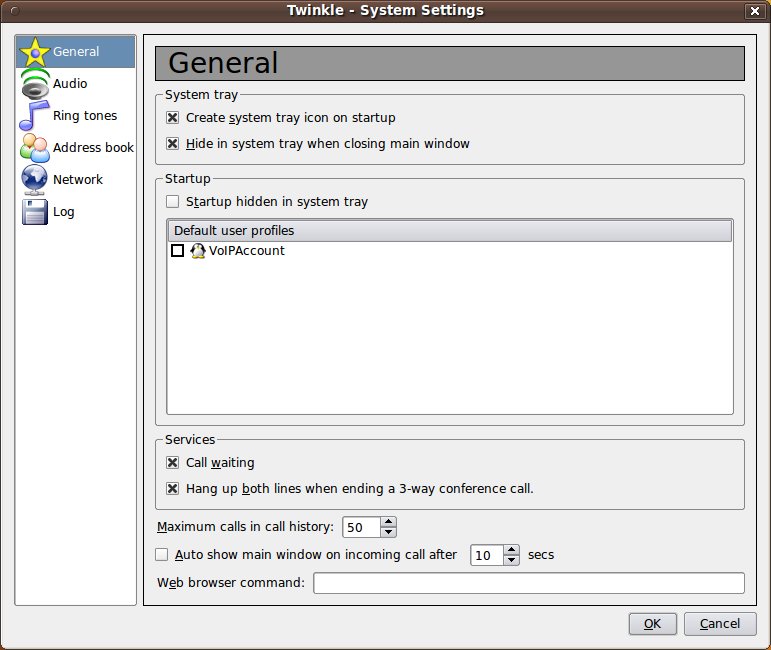Open Address book people icon
Screen dimensions: 771x650
click(x=35, y=148)
